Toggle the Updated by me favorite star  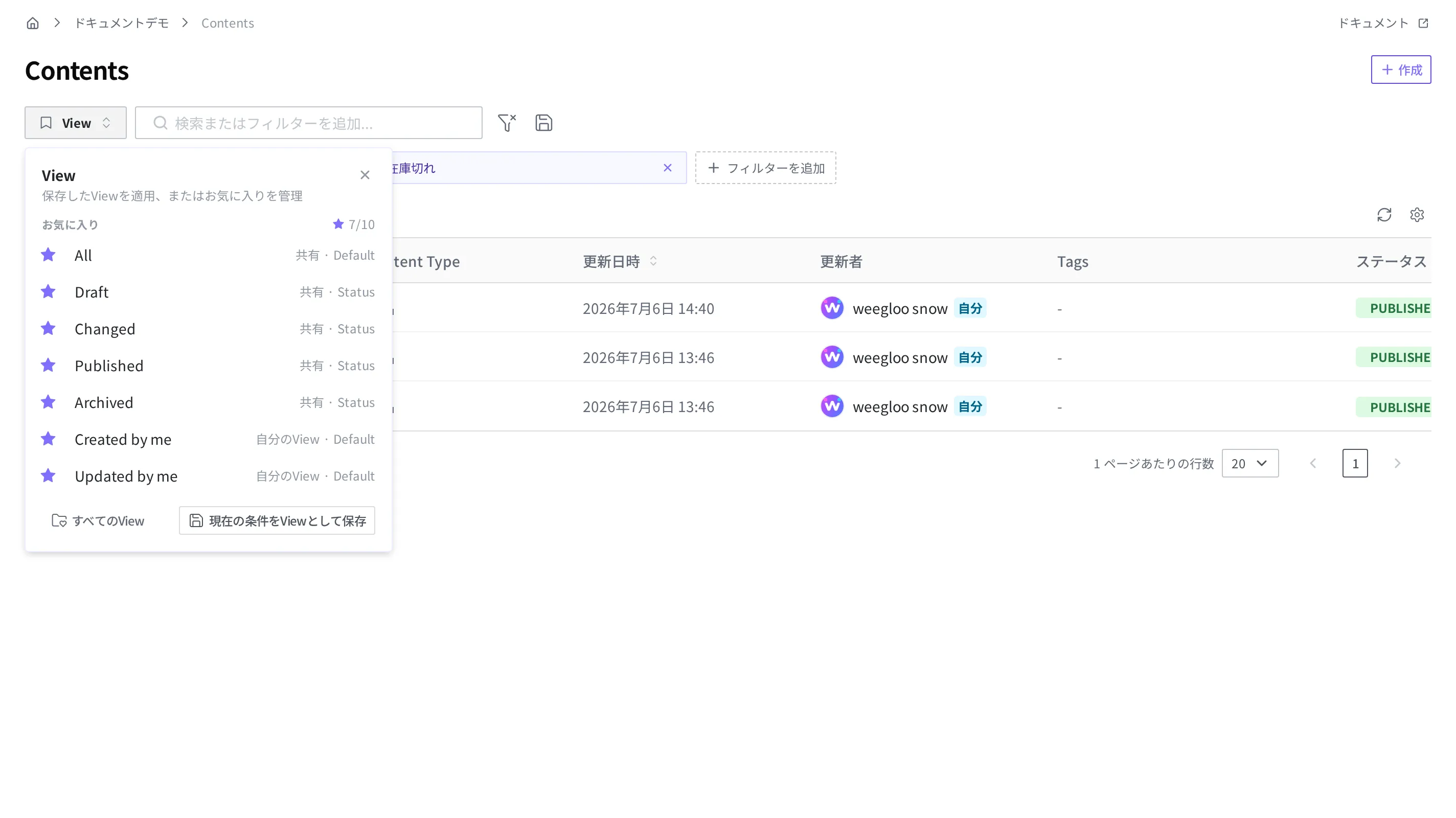click(x=49, y=475)
